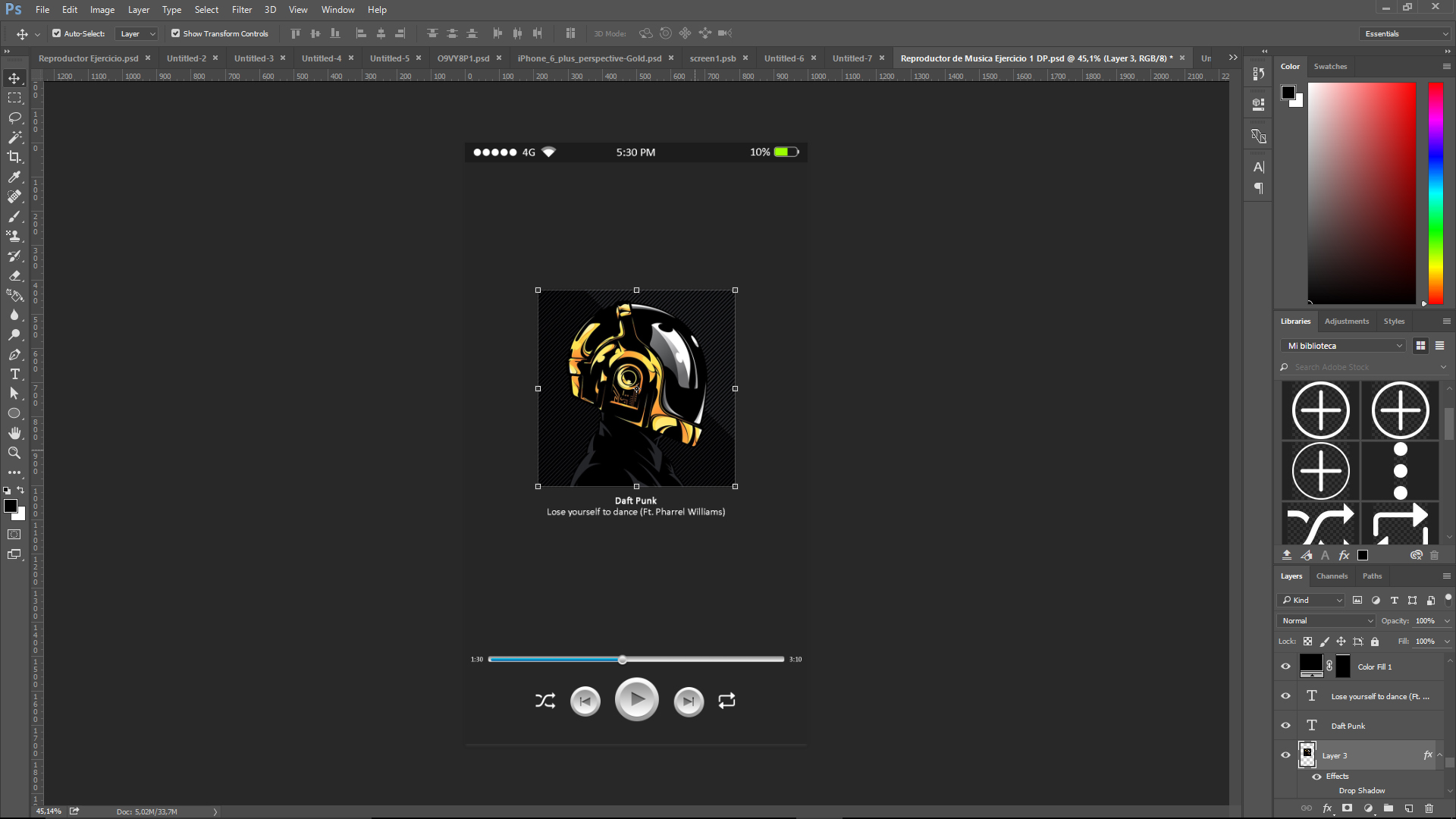The image size is (1456, 819).
Task: Open the Filter menu
Action: pyautogui.click(x=242, y=10)
